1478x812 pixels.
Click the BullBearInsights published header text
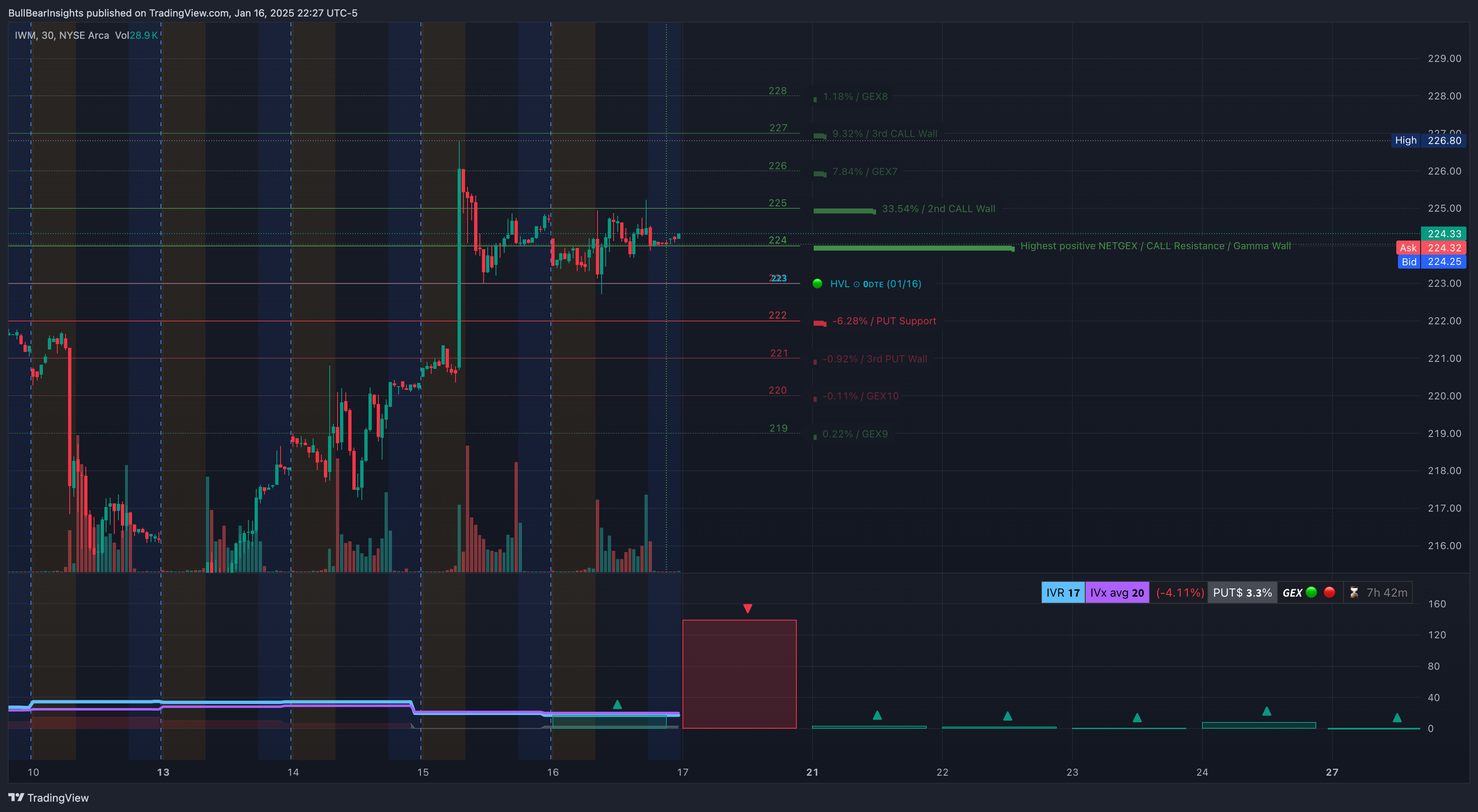182,13
